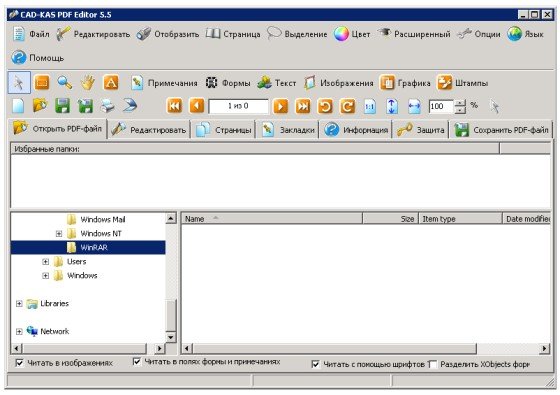The height and width of the screenshot is (395, 560).
Task: Open the Отобразить menu
Action: click(168, 34)
